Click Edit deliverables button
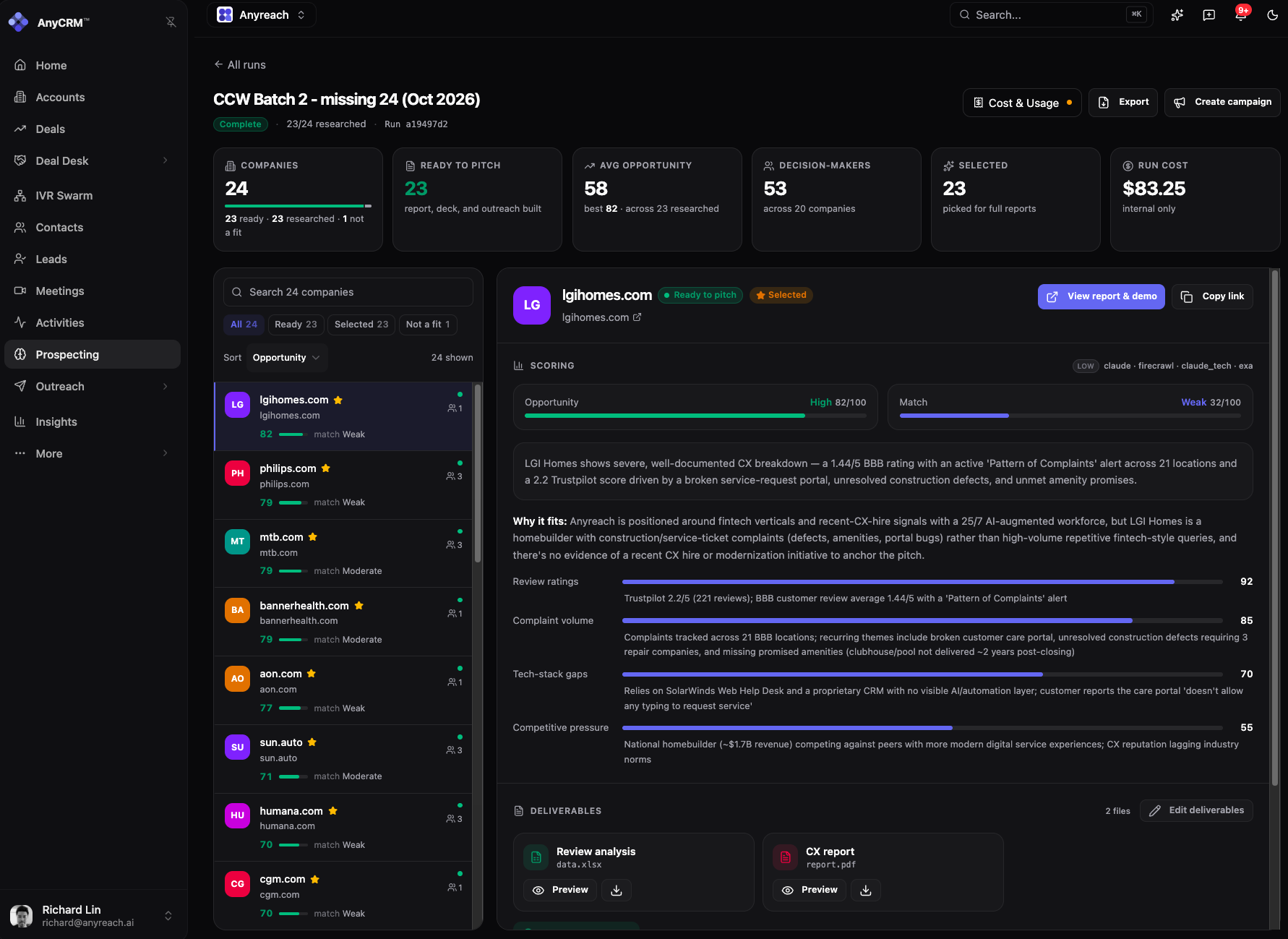 point(1196,810)
